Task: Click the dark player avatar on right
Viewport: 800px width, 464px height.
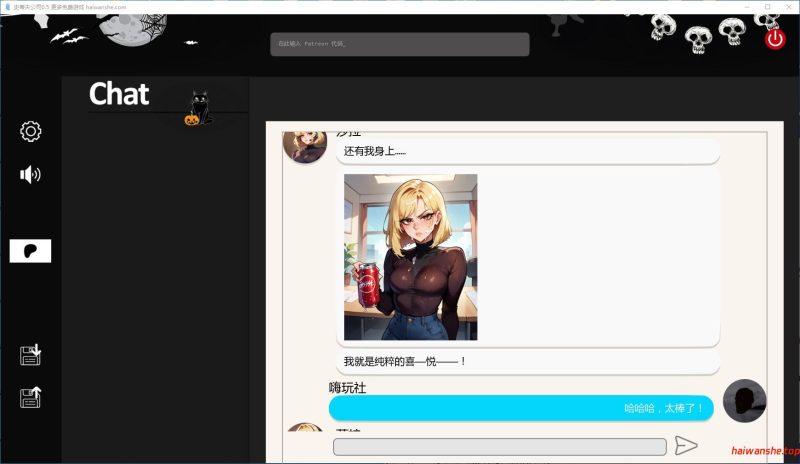Action: coord(744,401)
